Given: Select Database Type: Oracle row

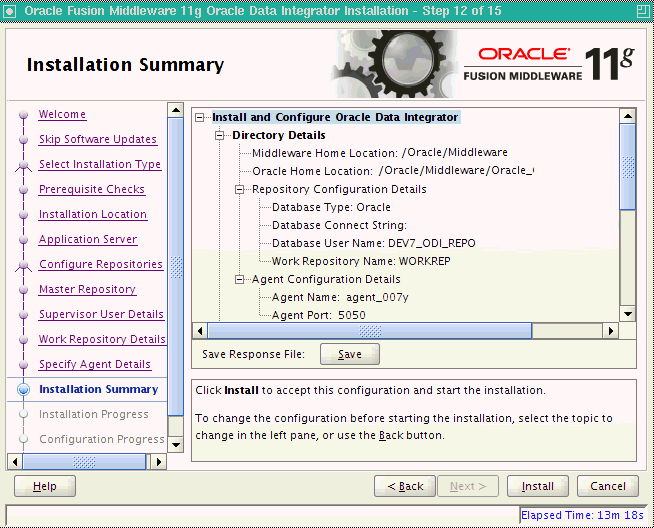Looking at the screenshot, I should [x=331, y=207].
